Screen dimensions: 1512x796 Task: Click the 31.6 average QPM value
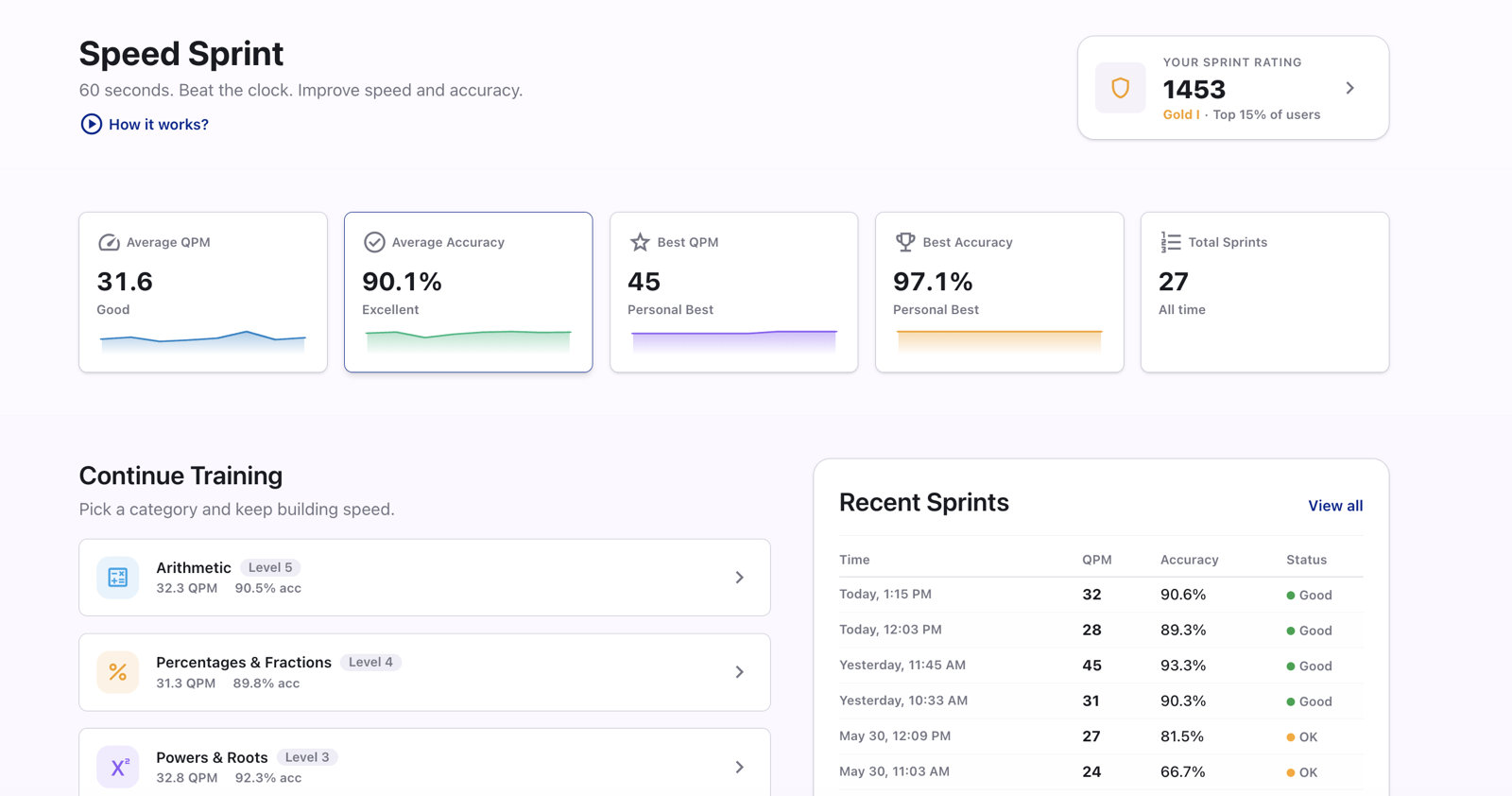pyautogui.click(x=125, y=282)
